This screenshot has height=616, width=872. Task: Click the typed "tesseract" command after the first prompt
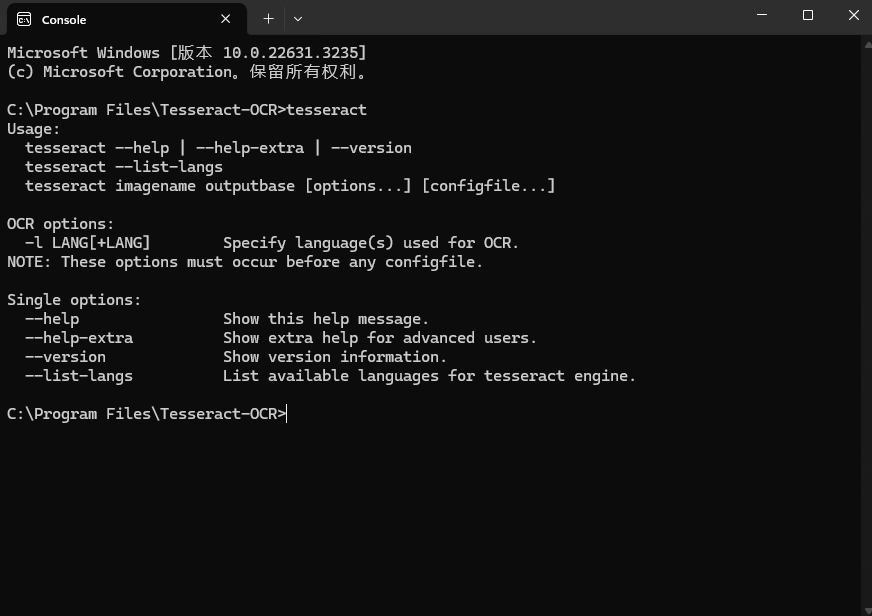click(x=327, y=110)
